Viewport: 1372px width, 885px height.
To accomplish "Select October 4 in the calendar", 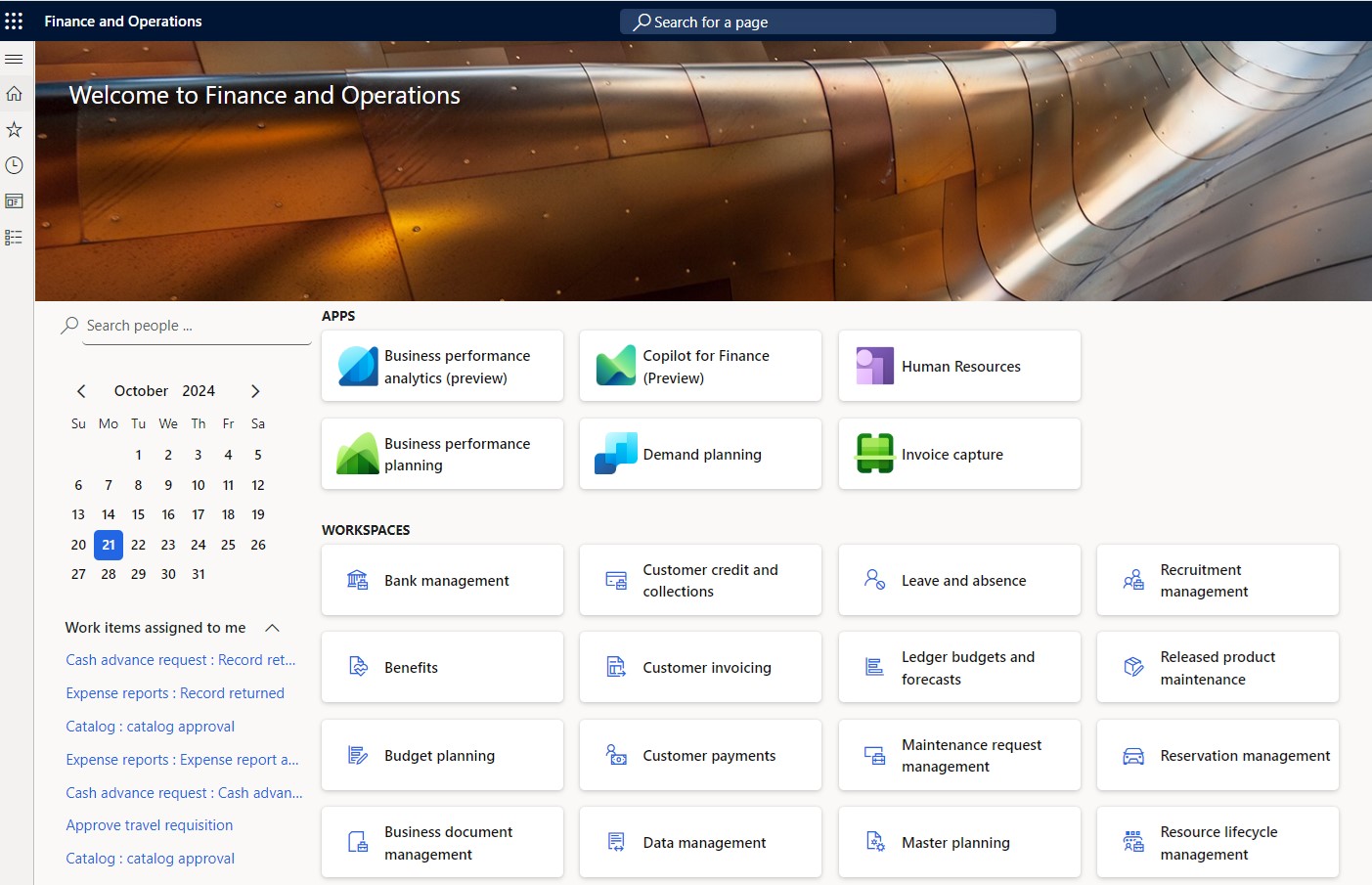I will [228, 455].
